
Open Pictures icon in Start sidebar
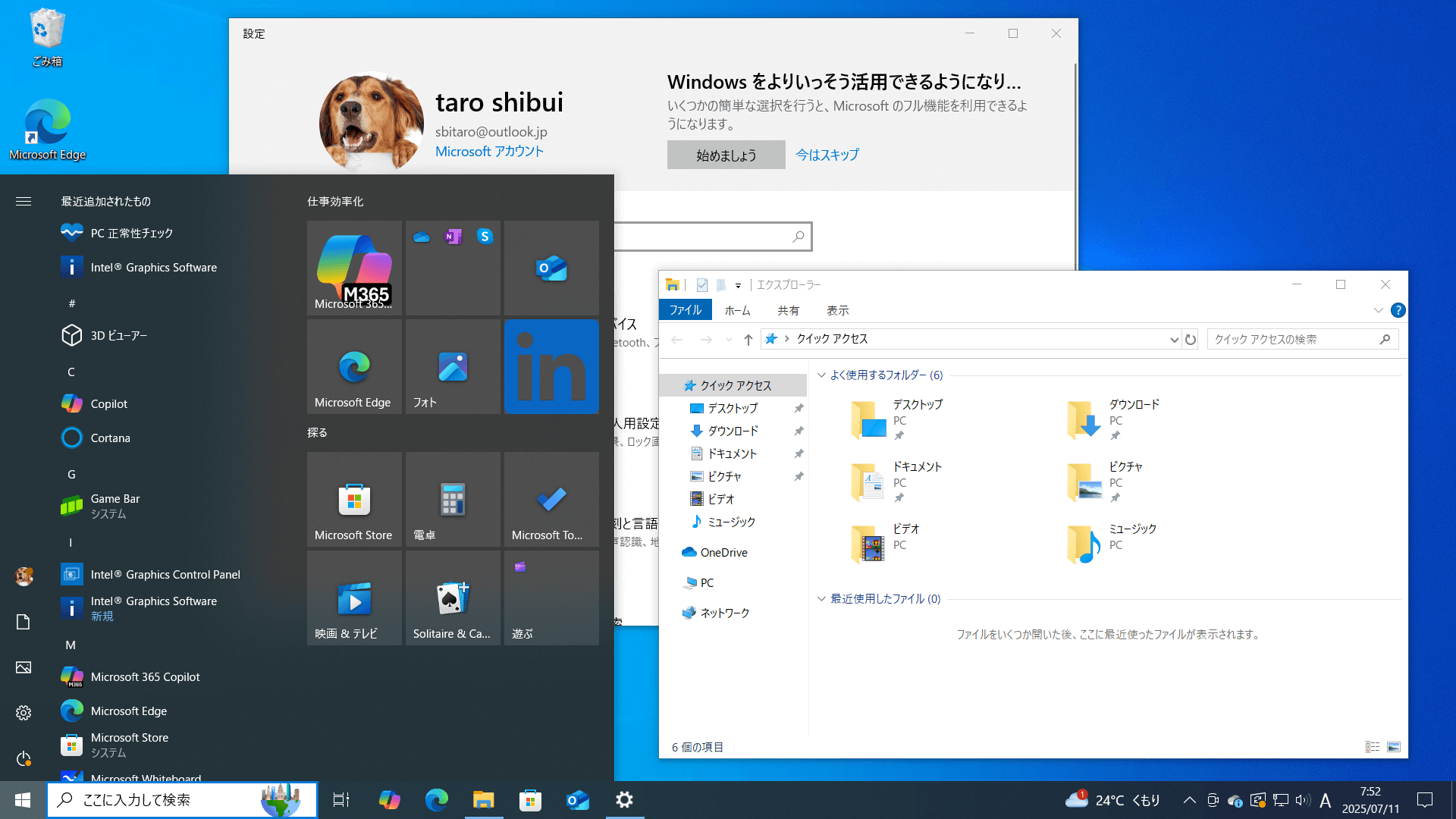click(x=24, y=667)
